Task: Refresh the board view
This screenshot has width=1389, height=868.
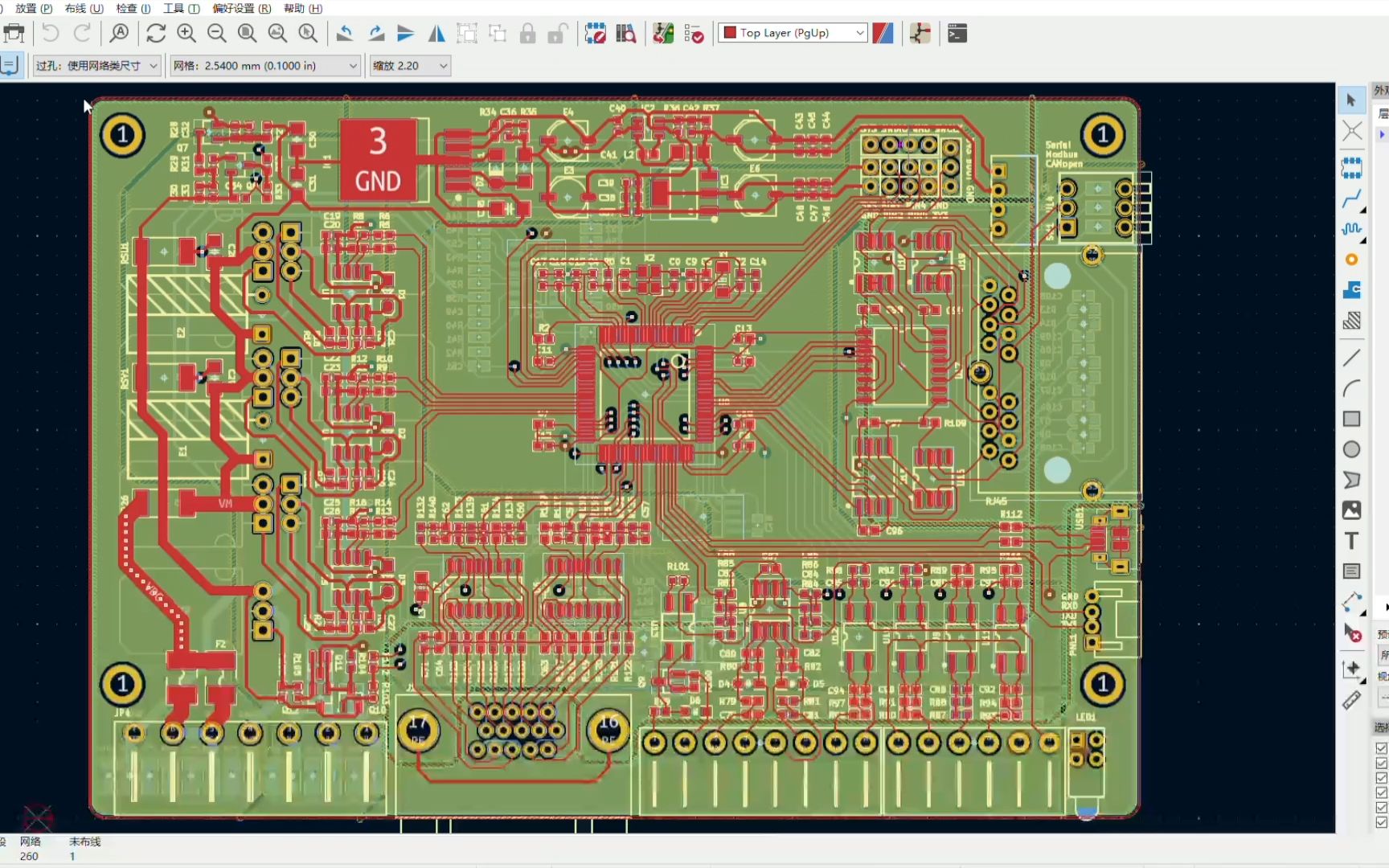Action: (156, 33)
